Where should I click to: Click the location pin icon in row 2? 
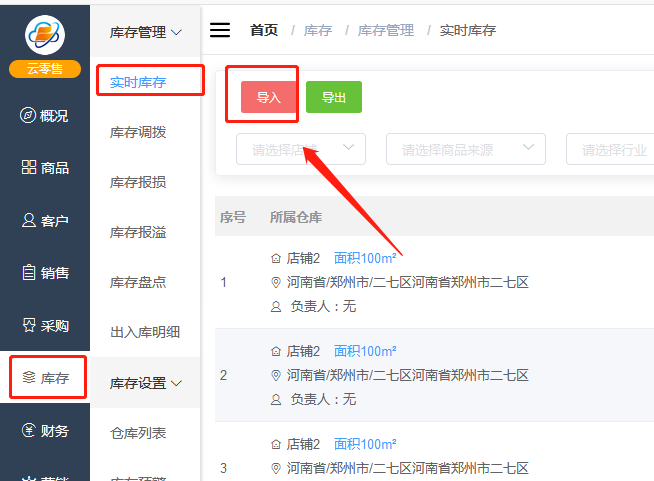(276, 376)
